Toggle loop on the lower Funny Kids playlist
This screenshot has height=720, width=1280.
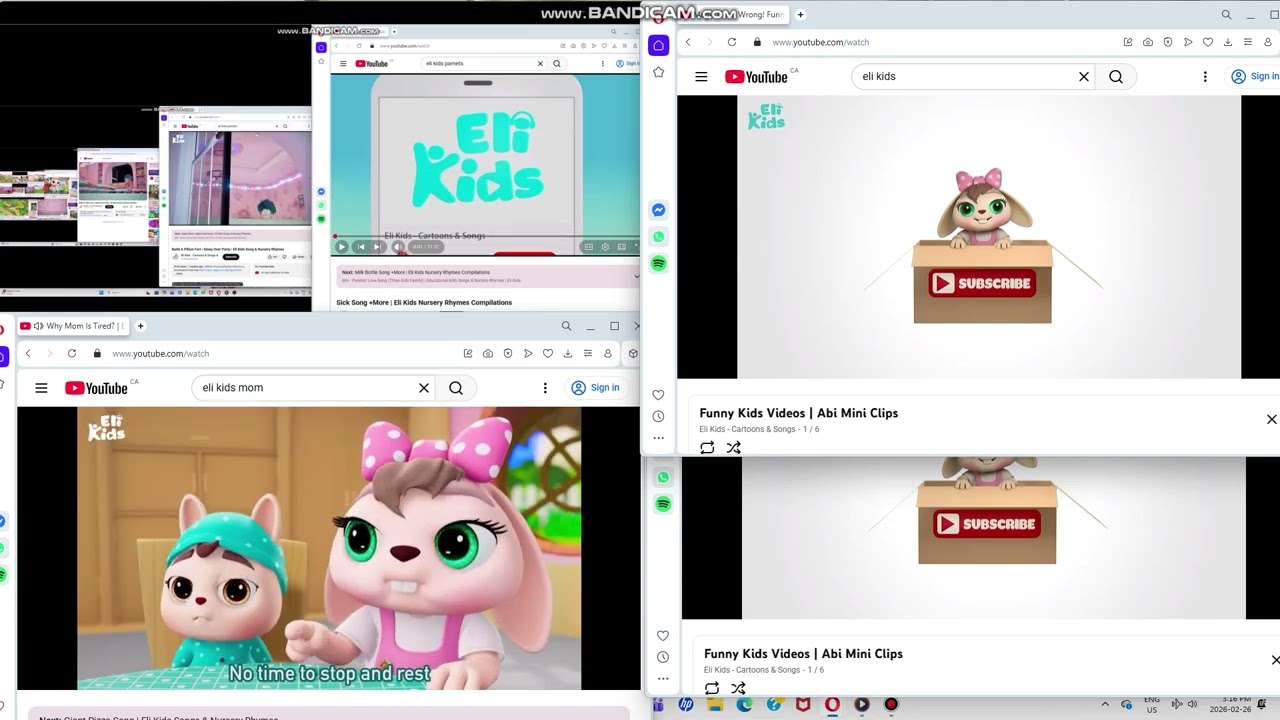[x=712, y=688]
